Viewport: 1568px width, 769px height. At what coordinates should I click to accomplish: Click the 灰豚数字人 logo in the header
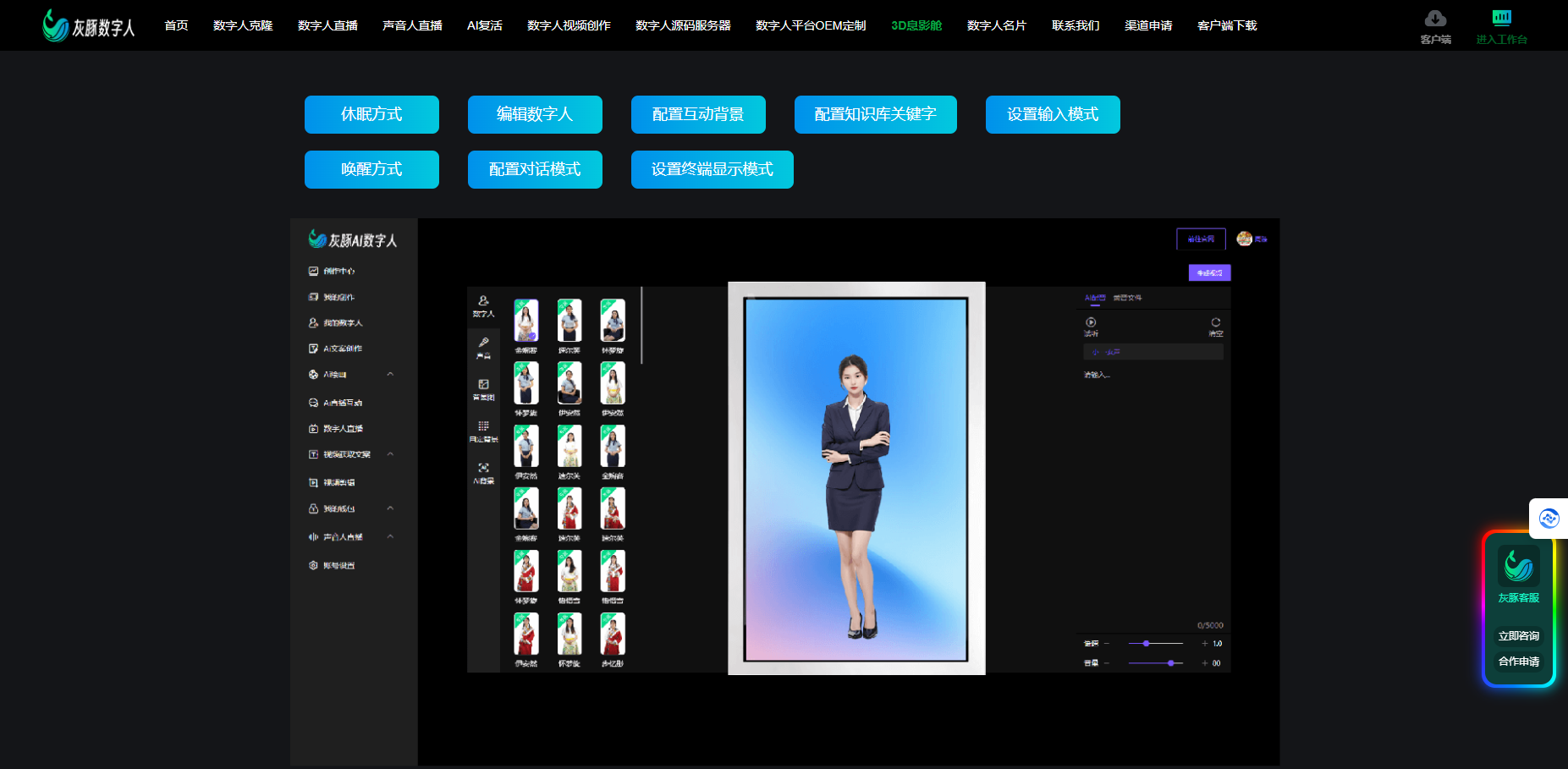[x=89, y=26]
